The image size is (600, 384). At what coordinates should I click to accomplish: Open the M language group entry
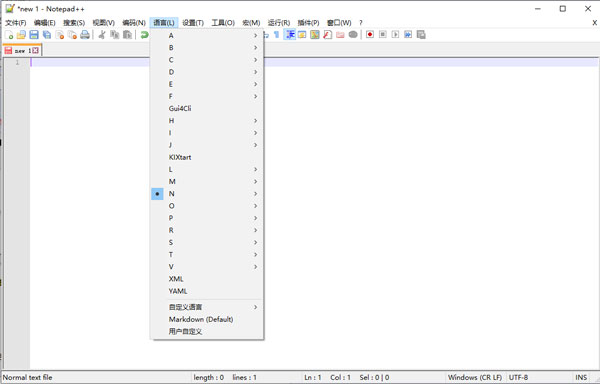(207, 182)
